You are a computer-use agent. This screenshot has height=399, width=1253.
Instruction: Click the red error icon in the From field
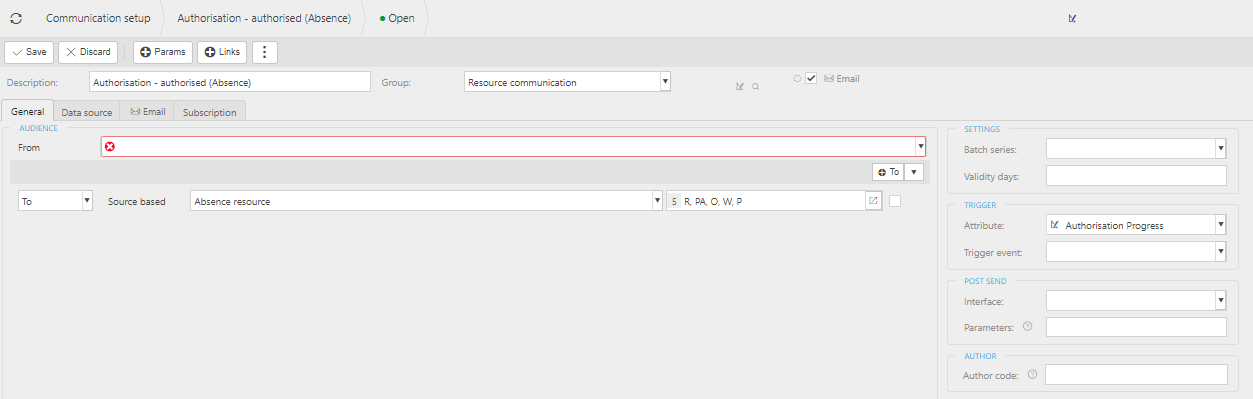(110, 146)
